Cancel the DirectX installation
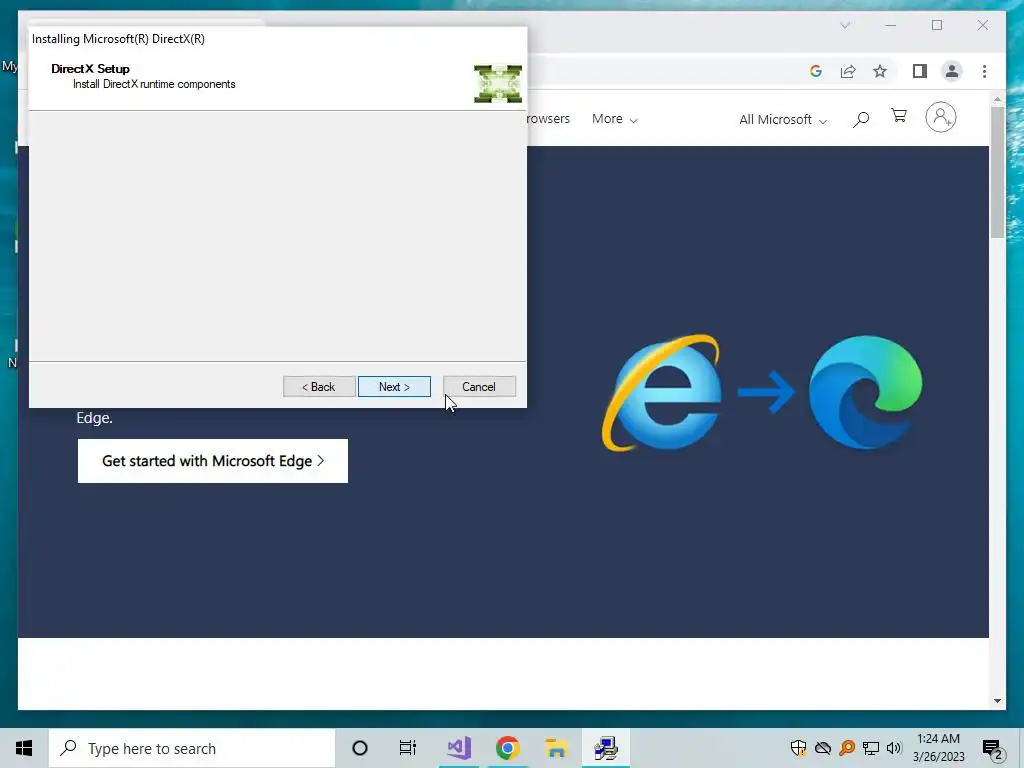 point(479,387)
